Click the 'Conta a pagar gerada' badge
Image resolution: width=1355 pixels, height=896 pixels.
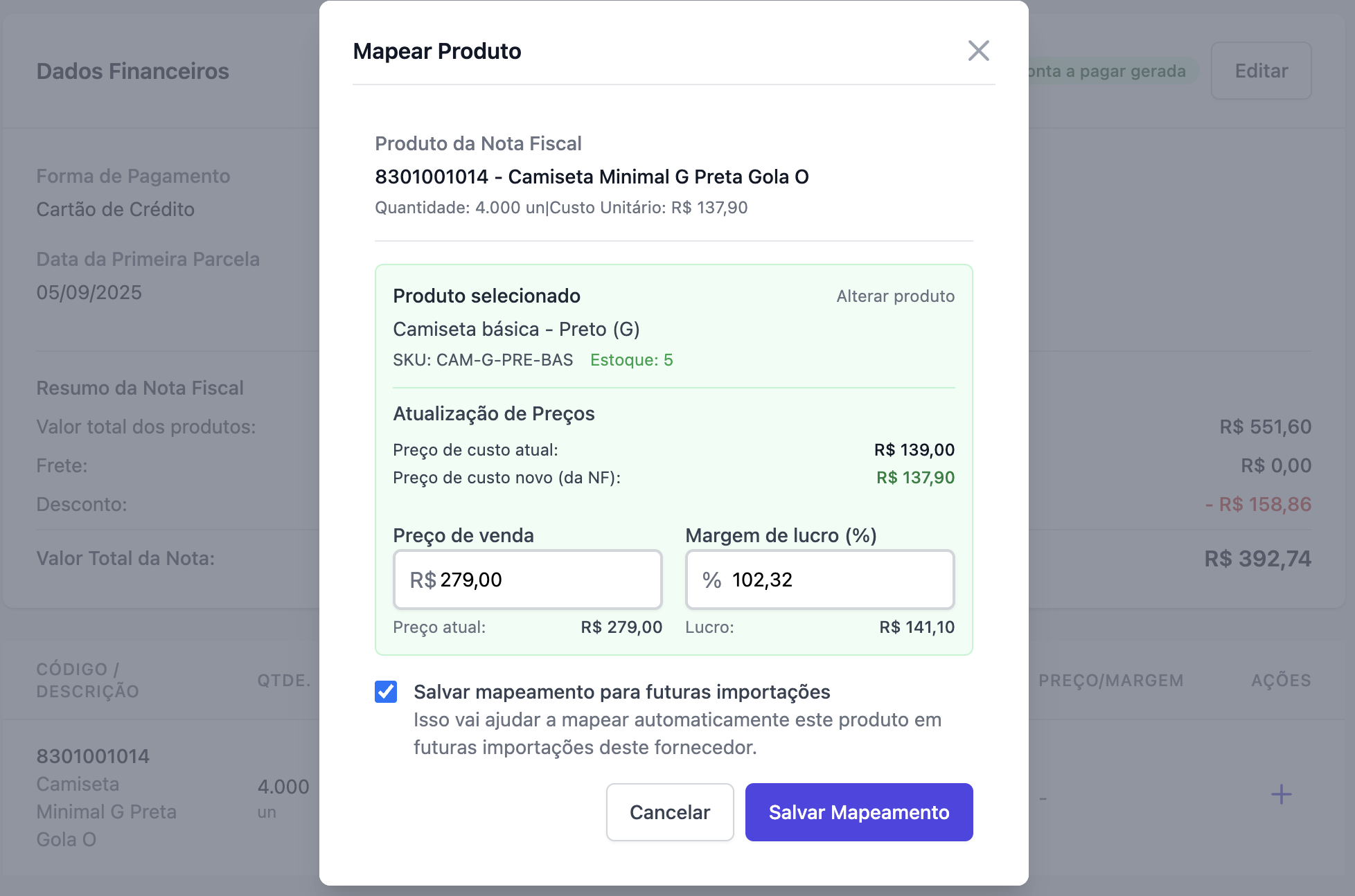pyautogui.click(x=1108, y=71)
